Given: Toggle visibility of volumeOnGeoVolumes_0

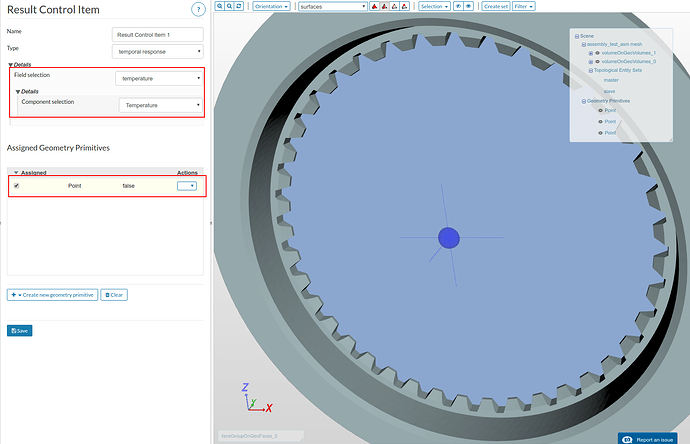Looking at the screenshot, I should tap(598, 62).
